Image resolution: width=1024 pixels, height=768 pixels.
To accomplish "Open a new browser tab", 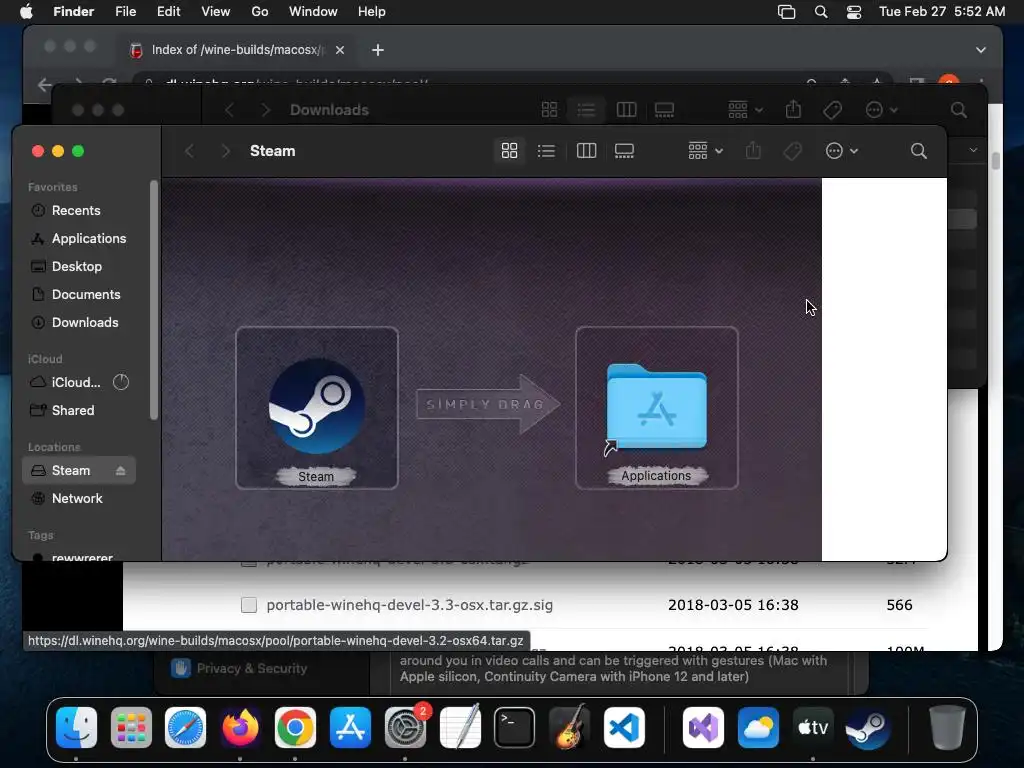I will click(377, 50).
